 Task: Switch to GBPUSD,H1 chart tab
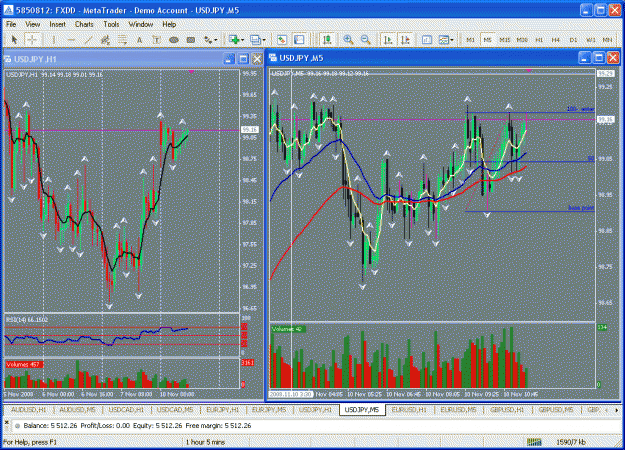(507, 410)
